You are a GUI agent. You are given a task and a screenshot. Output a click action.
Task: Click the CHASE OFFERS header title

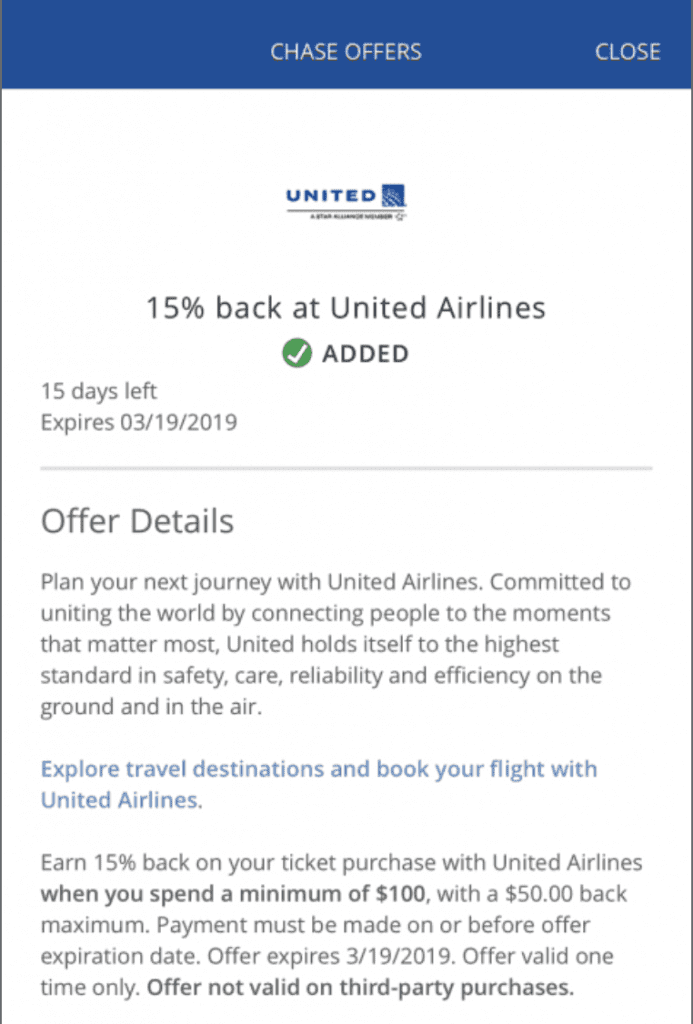click(346, 52)
